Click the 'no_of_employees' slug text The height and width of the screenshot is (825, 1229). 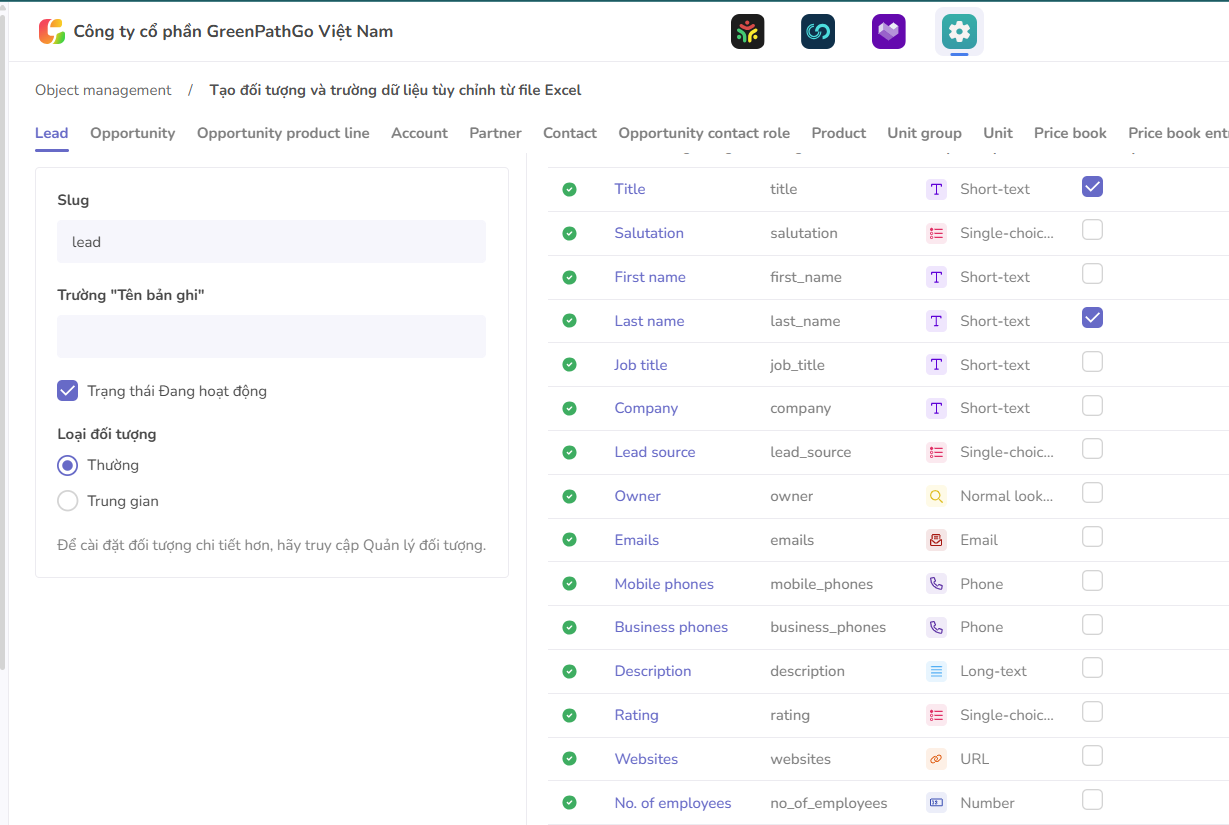[828, 803]
